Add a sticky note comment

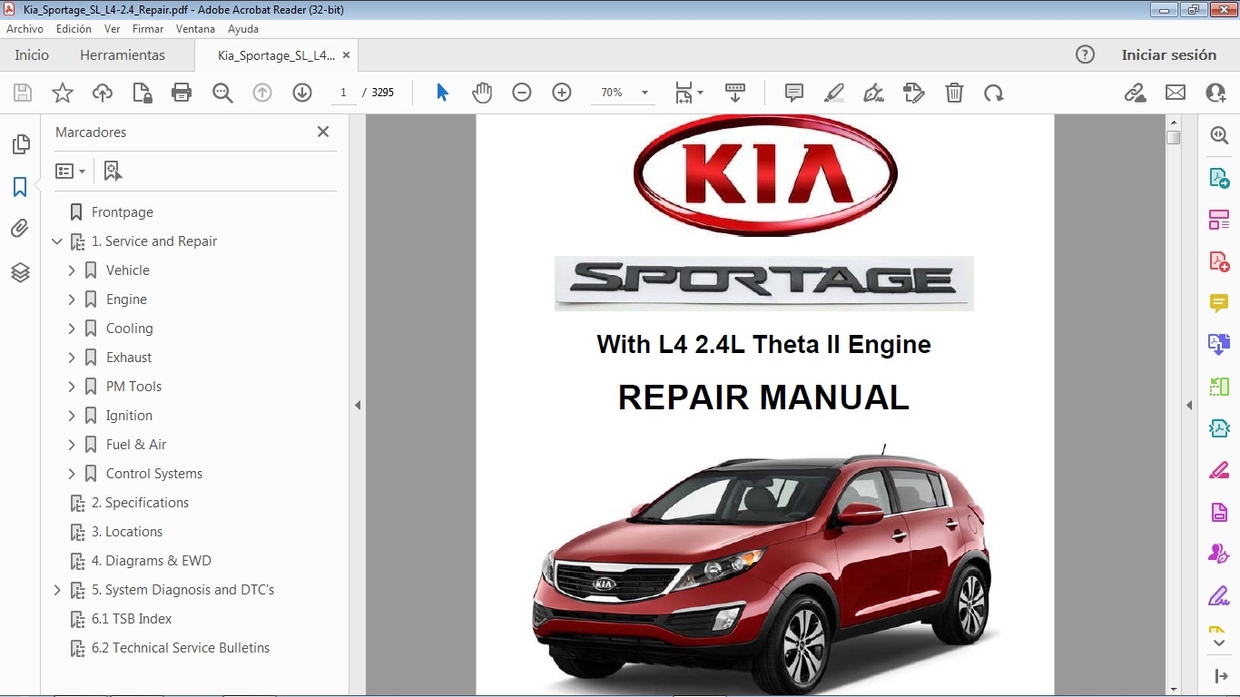793,92
